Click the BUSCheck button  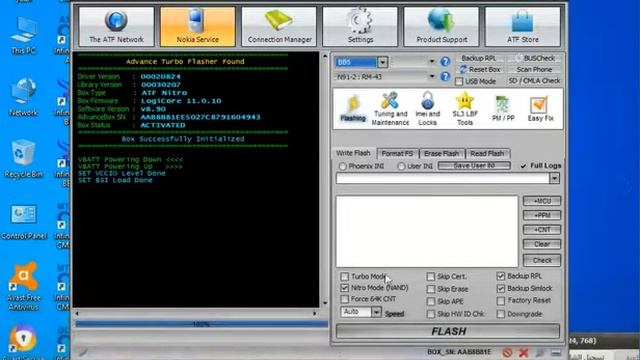coord(534,58)
